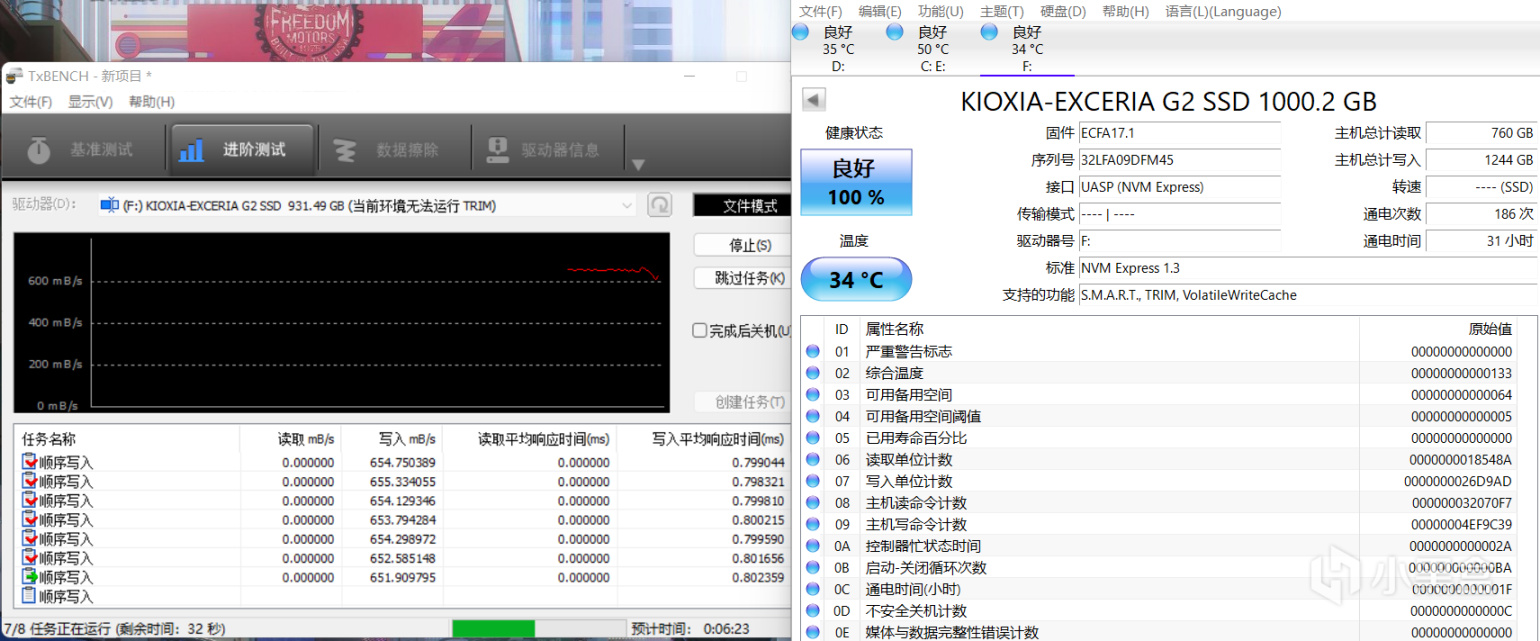Viewport: 1540px width, 641px height.
Task: Click the 主机总计读取 value 760 GB
Action: pyautogui.click(x=1481, y=133)
